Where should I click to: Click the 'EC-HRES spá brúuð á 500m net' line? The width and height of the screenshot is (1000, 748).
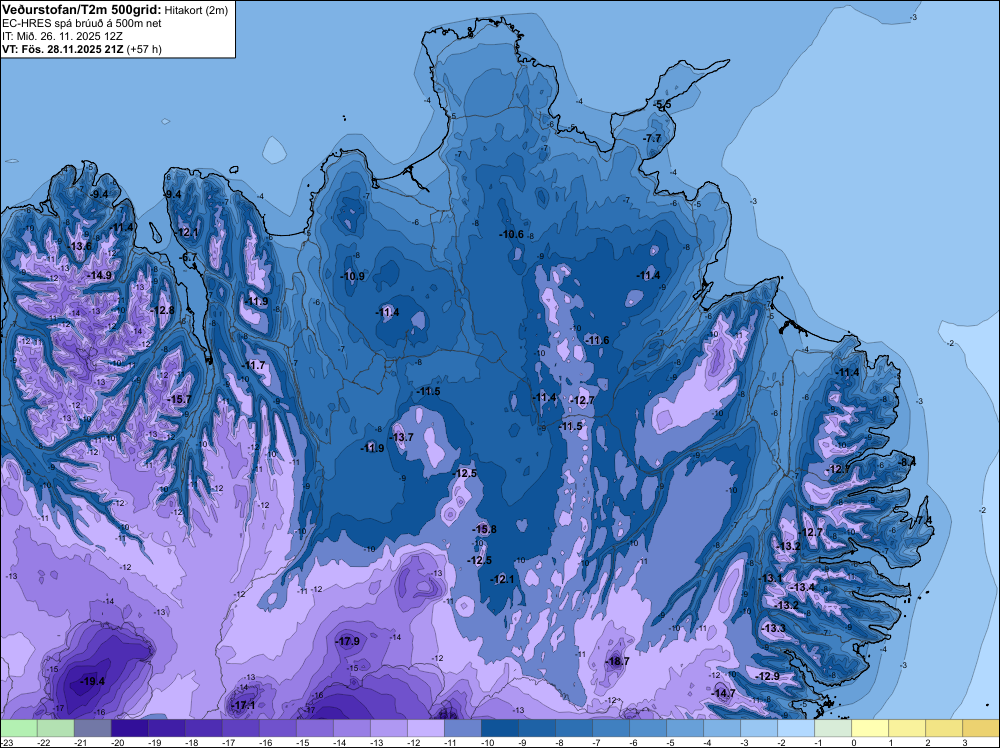pos(82,24)
